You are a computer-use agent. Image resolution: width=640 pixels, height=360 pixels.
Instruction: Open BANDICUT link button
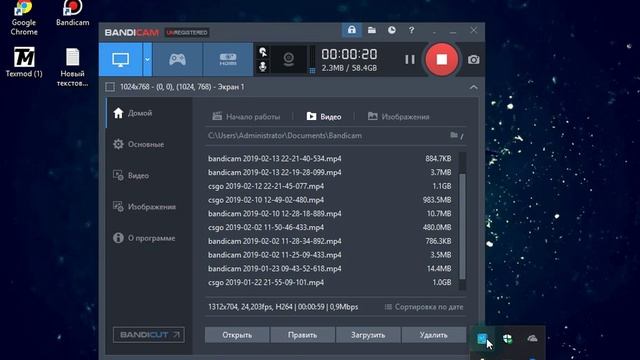(x=149, y=335)
